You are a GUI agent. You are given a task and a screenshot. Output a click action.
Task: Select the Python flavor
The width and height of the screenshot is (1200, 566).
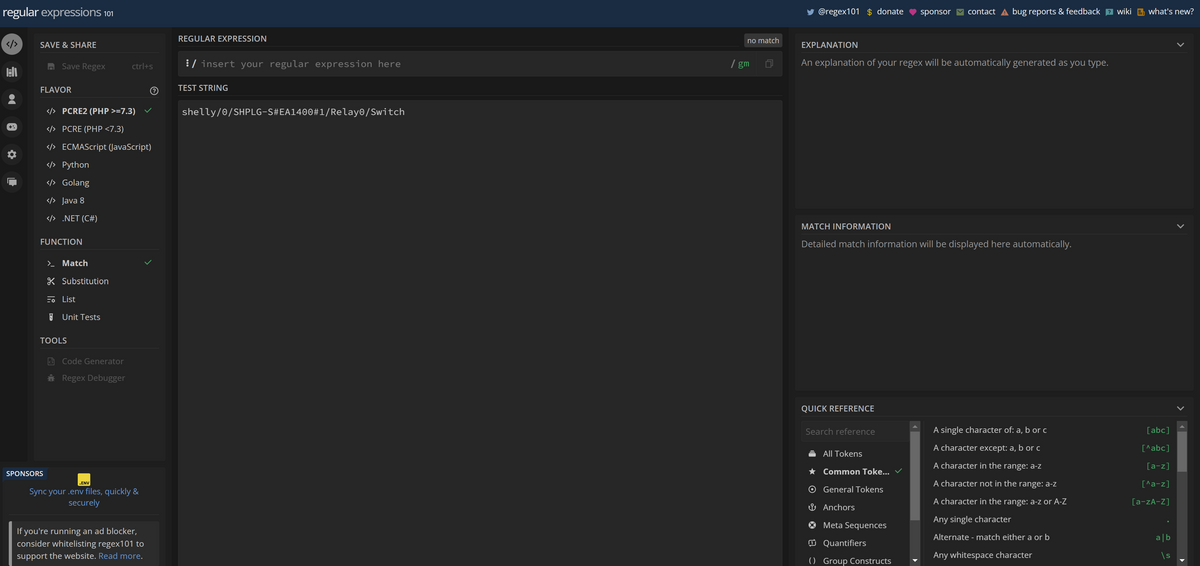point(75,165)
